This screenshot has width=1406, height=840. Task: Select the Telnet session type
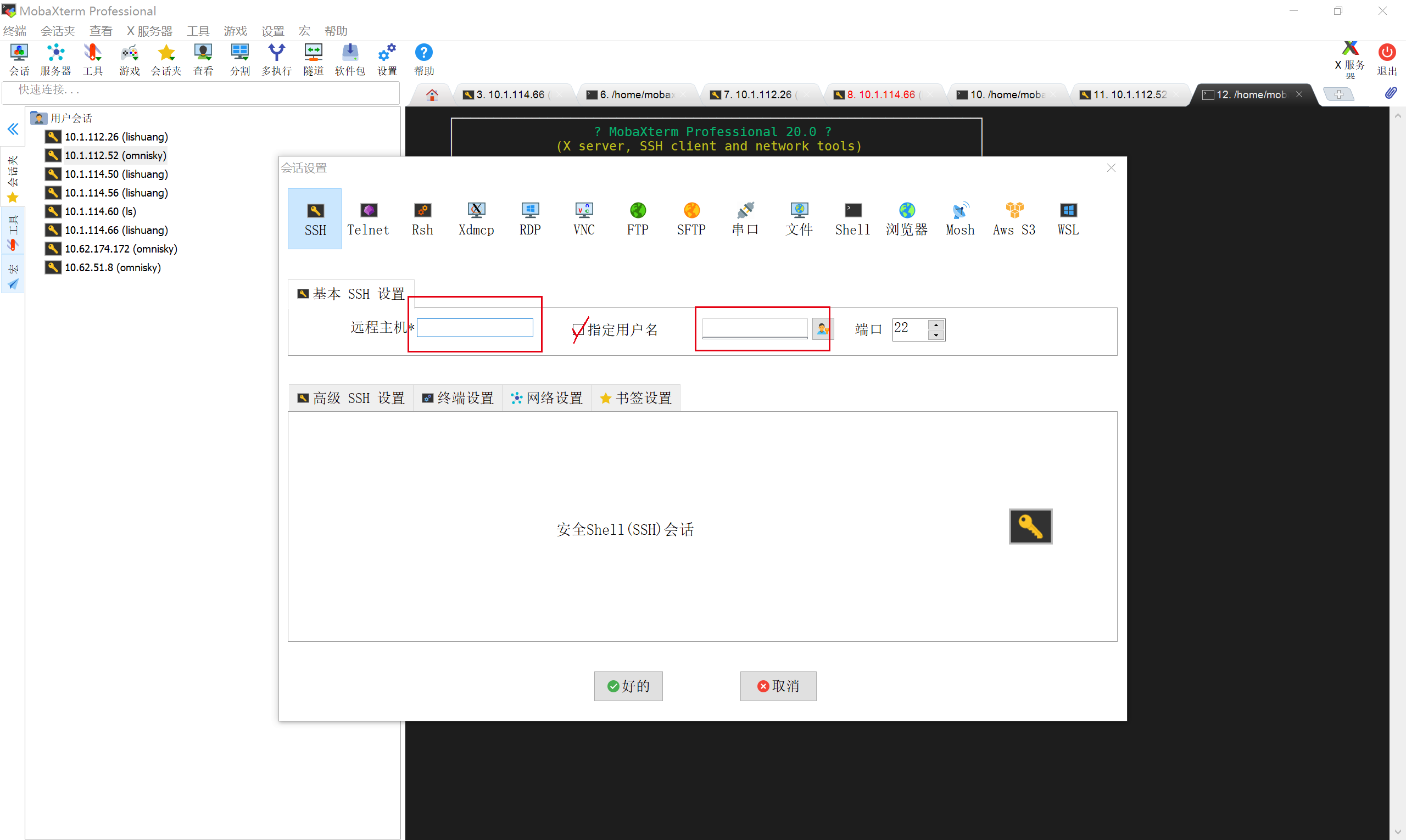(368, 219)
